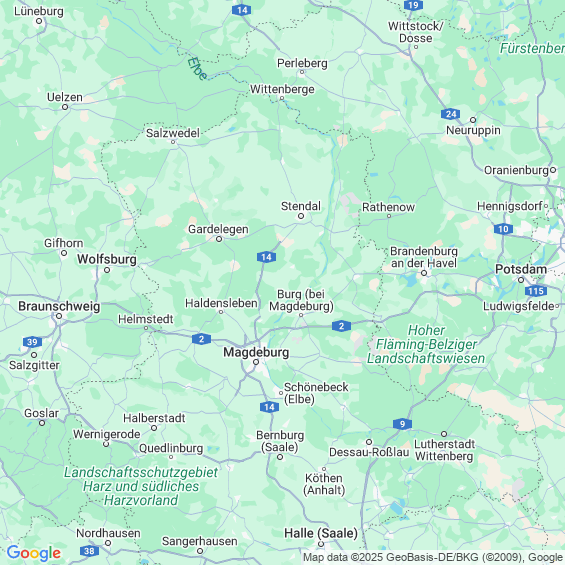This screenshot has height=565, width=565.
Task: Click Hoher Fläming-Belziger Landschaftswiesen park label
Action: pos(426,344)
